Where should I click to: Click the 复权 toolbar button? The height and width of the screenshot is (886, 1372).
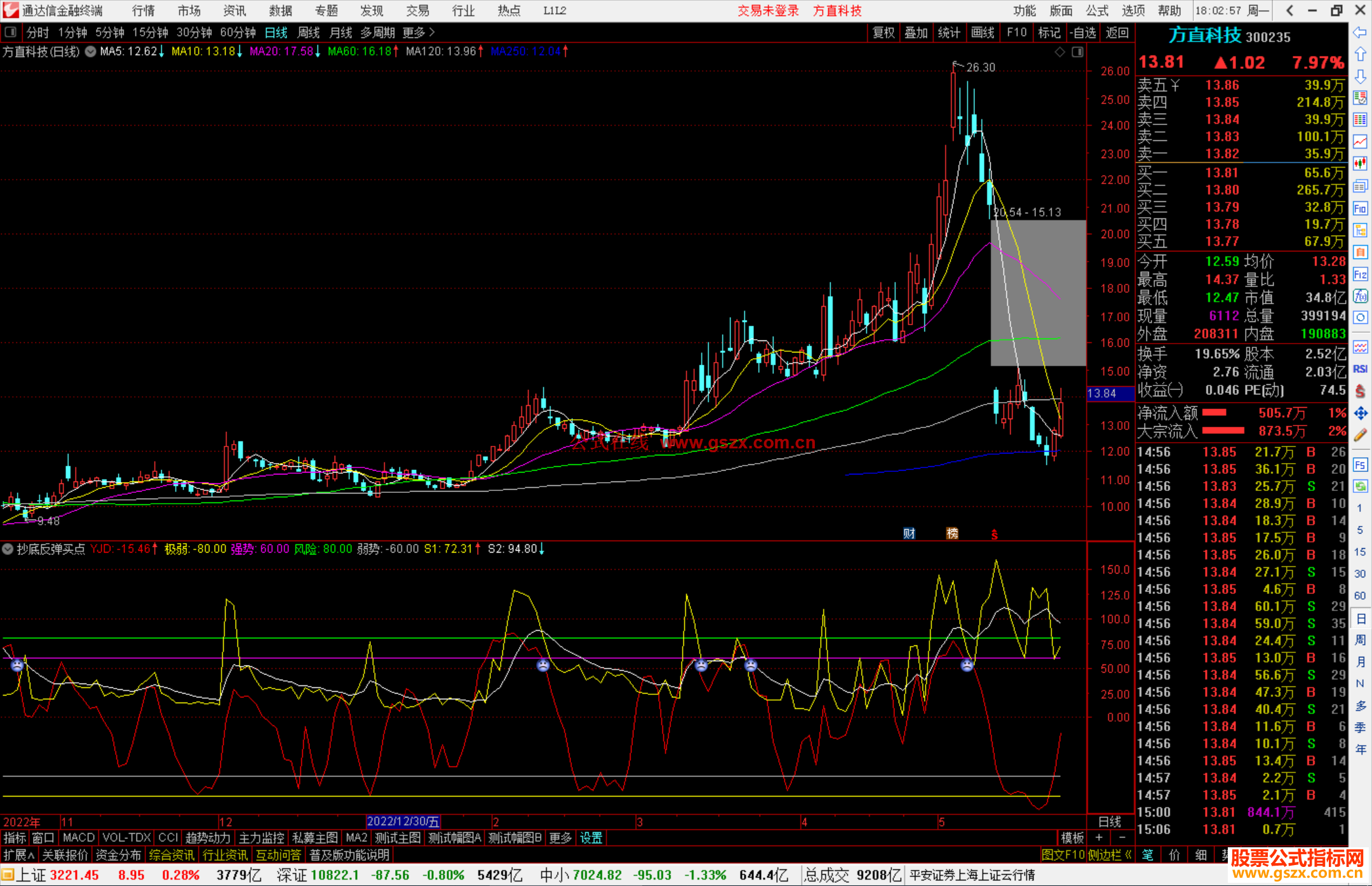(883, 32)
